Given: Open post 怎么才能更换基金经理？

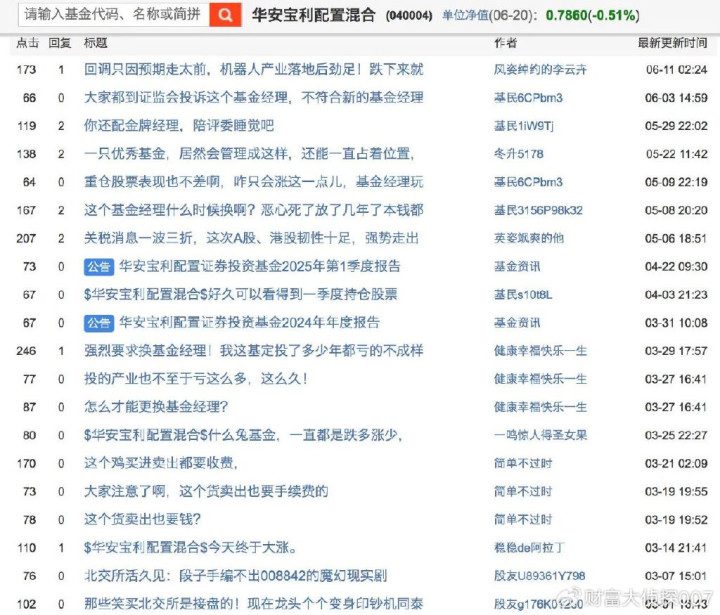Looking at the screenshot, I should (156, 406).
